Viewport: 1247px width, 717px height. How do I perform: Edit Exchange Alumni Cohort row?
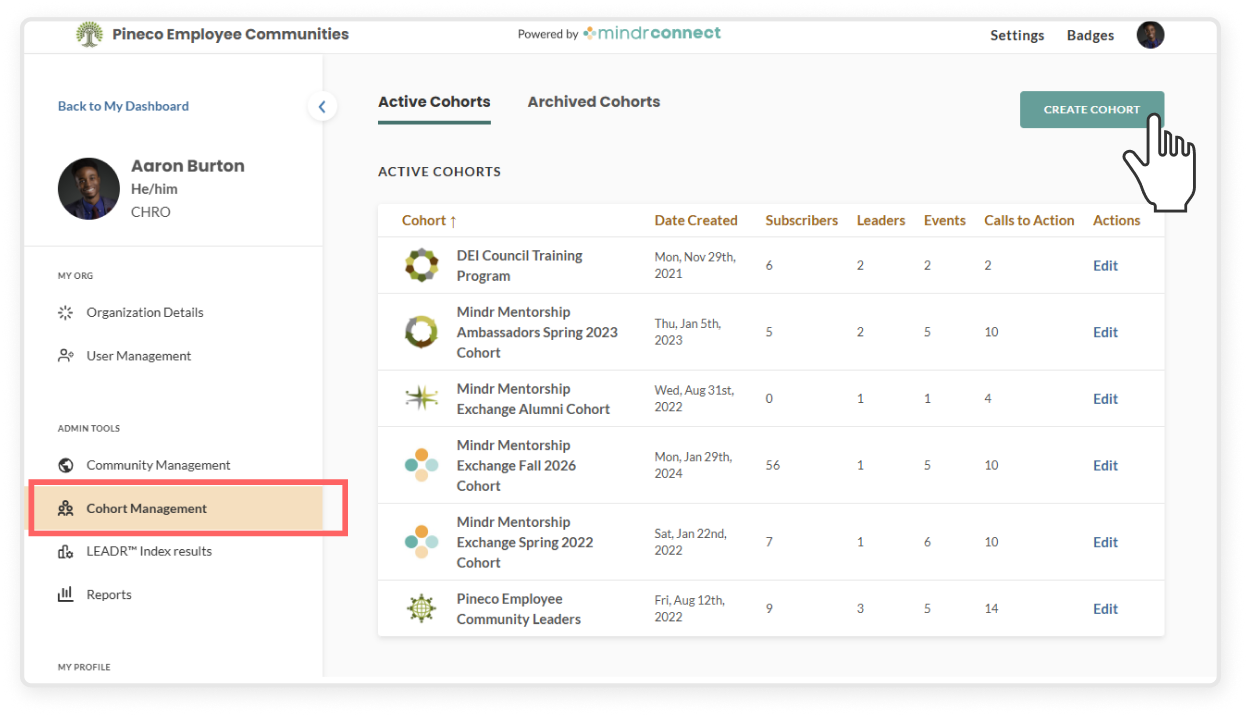tap(1105, 398)
